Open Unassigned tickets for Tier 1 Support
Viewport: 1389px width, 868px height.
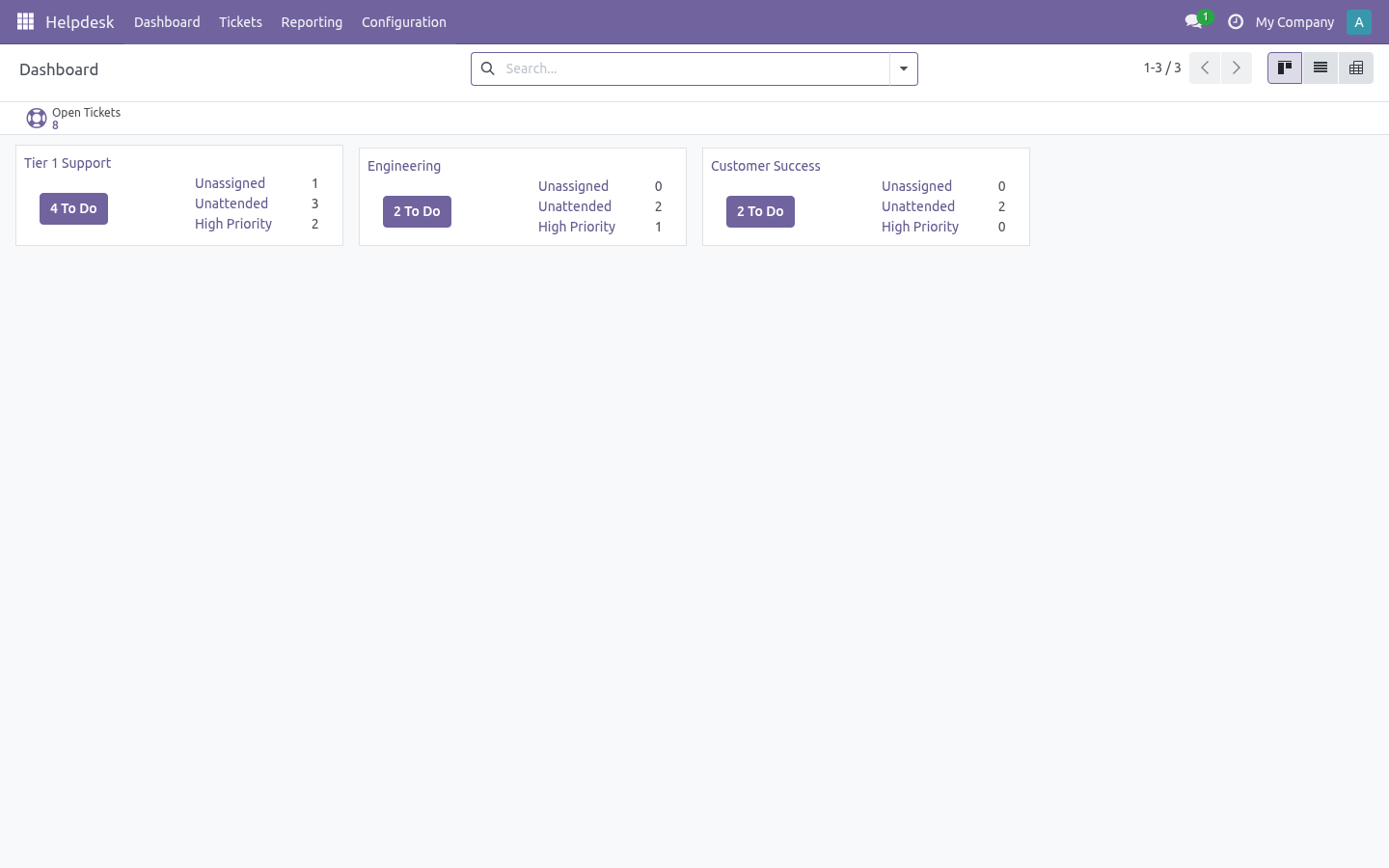point(230,183)
